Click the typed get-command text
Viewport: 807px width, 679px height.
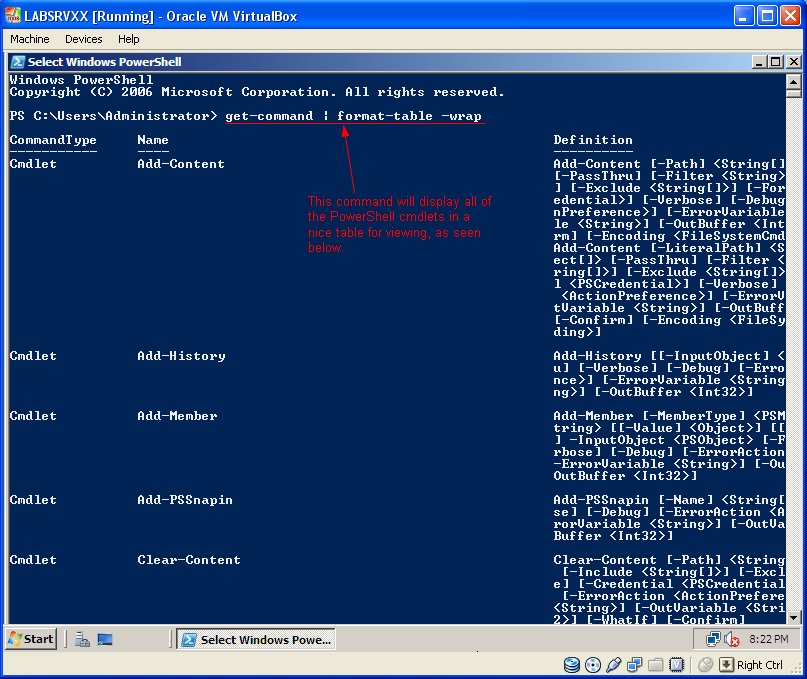(x=269, y=116)
